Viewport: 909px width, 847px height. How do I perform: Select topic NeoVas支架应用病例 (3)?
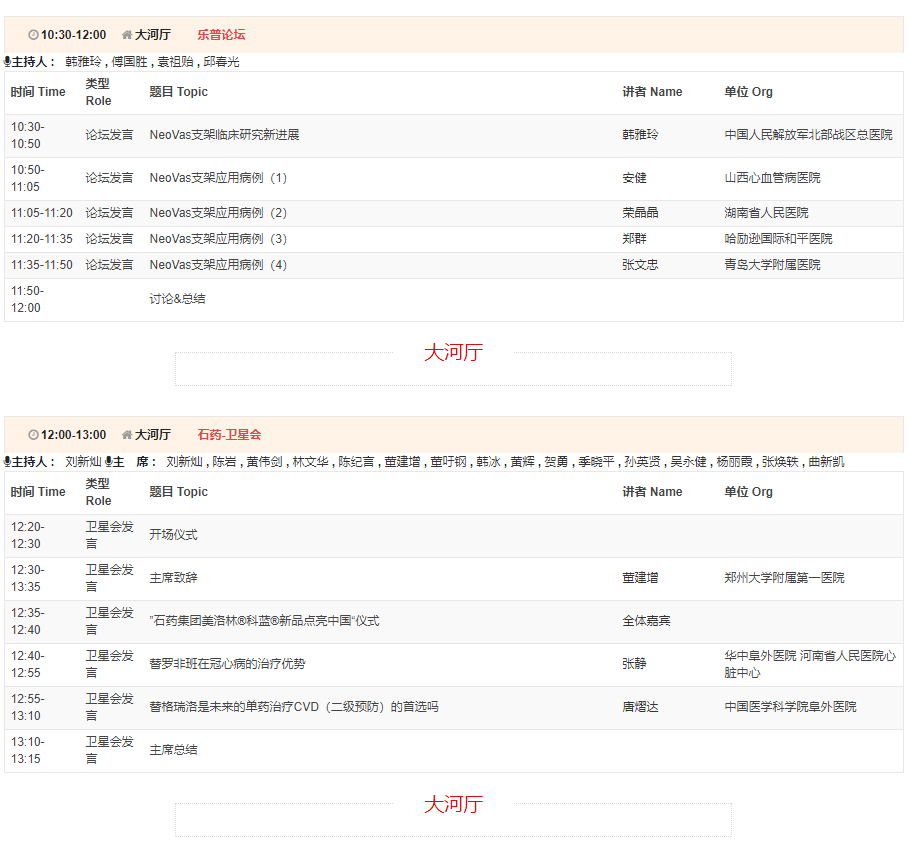[x=218, y=239]
